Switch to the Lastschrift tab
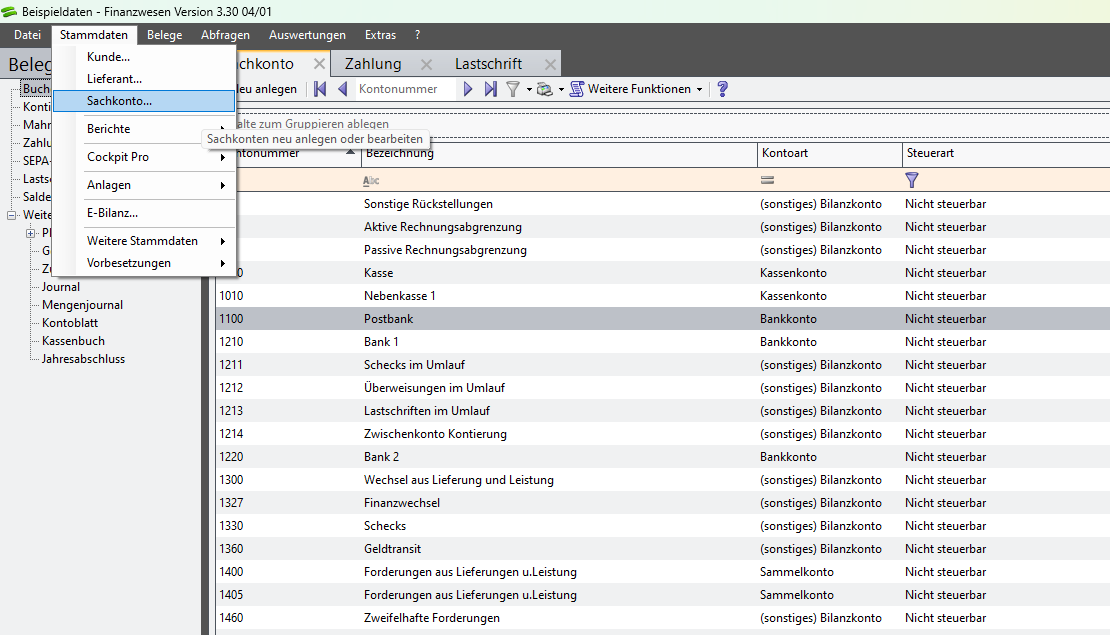1110x635 pixels. 488,64
